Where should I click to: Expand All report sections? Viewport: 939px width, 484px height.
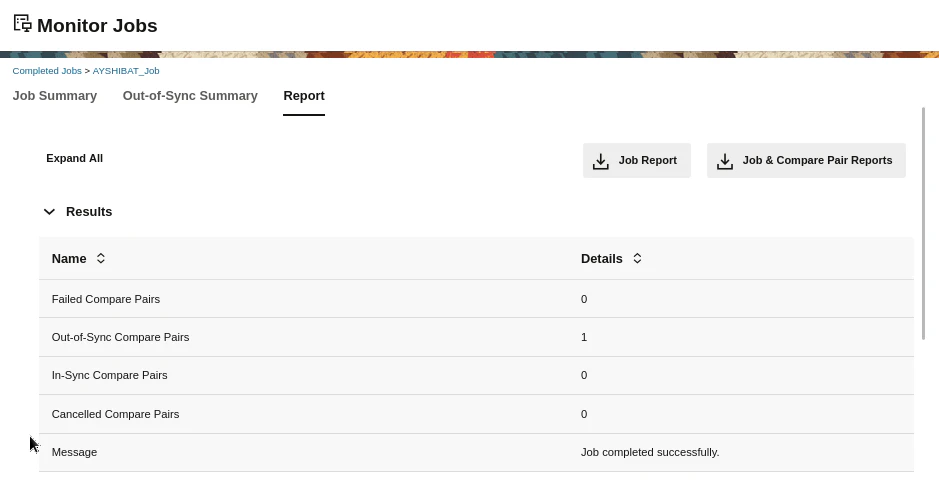(74, 158)
